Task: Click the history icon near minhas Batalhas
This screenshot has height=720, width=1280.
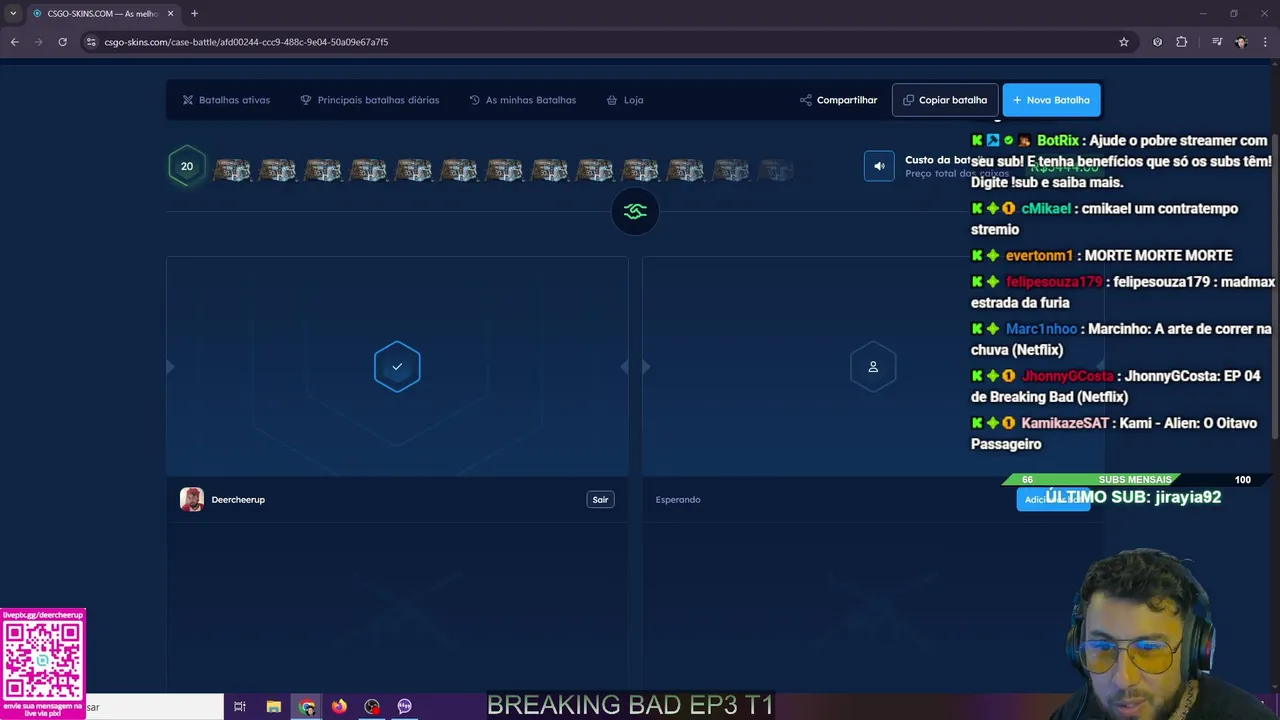Action: tap(475, 100)
